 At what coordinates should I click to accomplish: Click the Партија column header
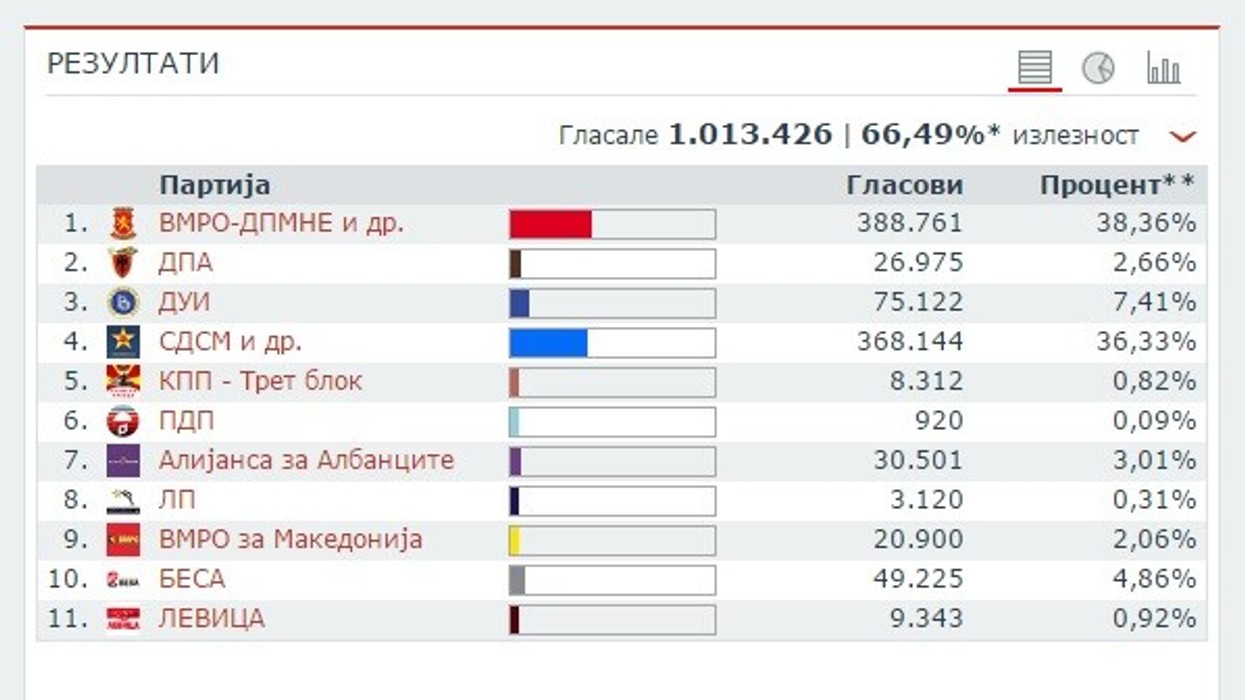coord(215,185)
